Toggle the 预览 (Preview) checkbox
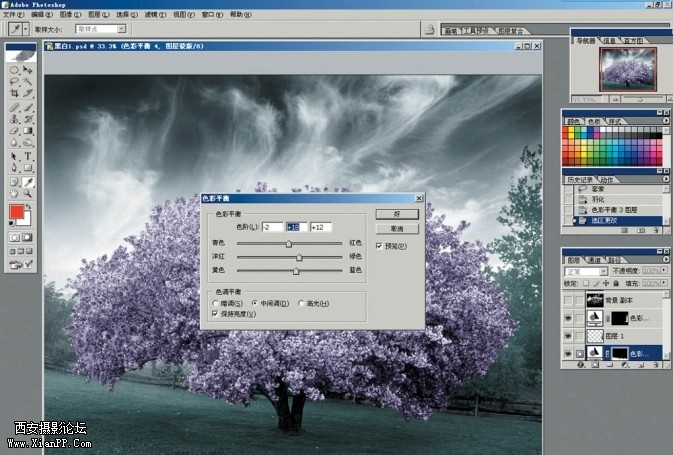The height and width of the screenshot is (455, 673). pos(379,245)
